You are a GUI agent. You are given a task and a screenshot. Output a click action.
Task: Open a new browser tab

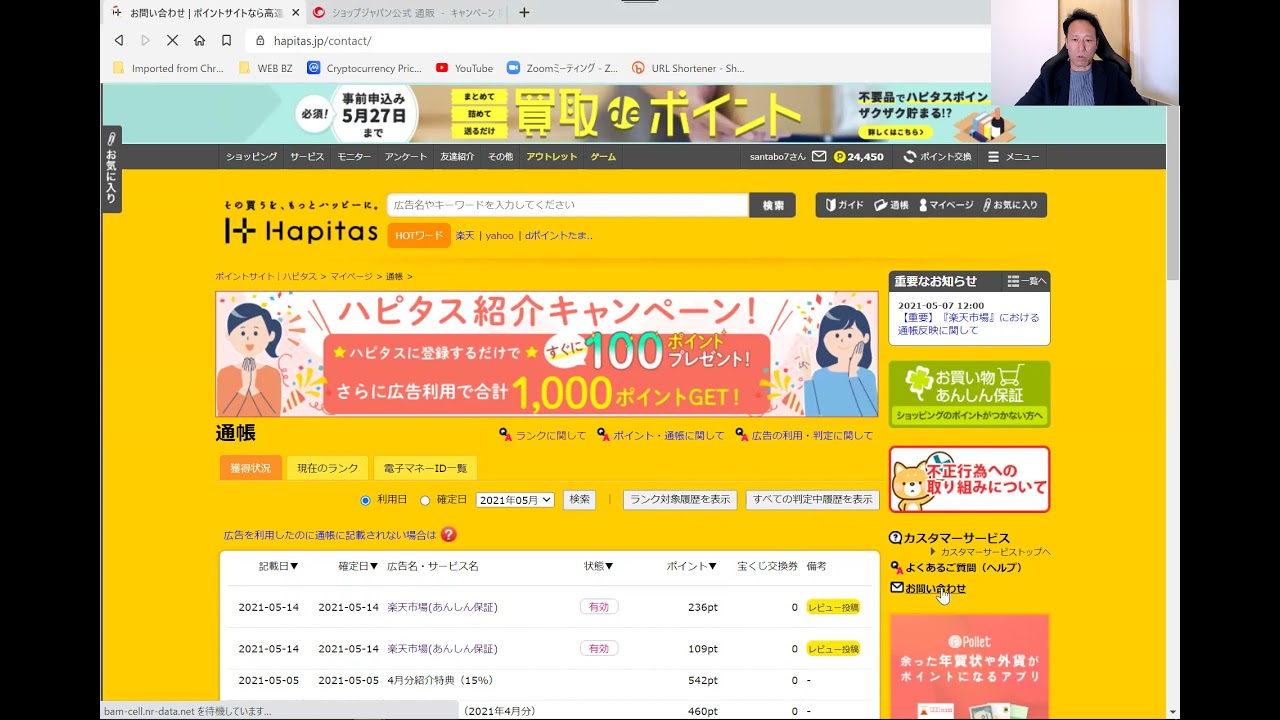(x=524, y=13)
